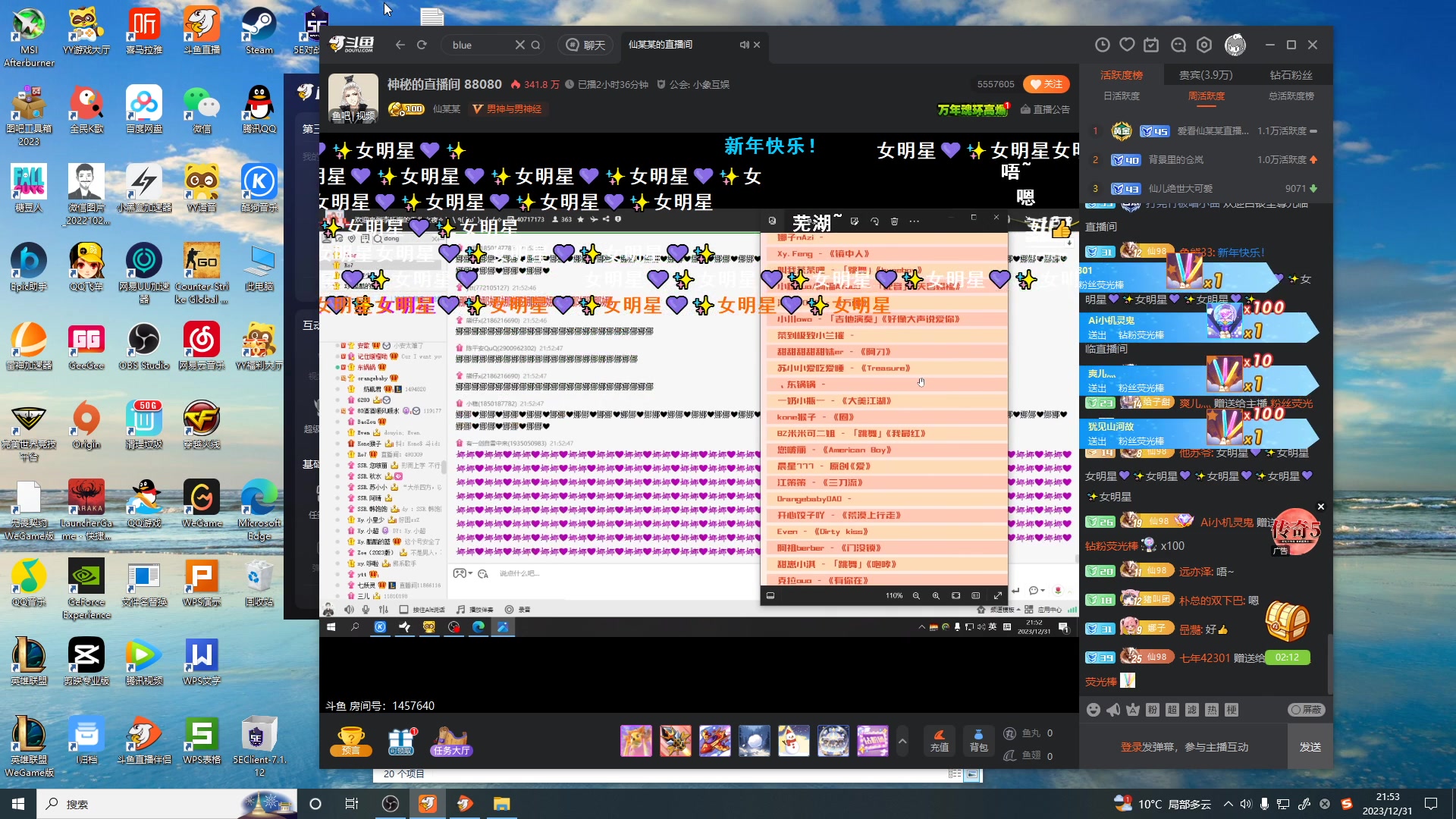This screenshot has height=819, width=1456.
Task: Open the heart favorites icon in the title bar
Action: click(1127, 45)
